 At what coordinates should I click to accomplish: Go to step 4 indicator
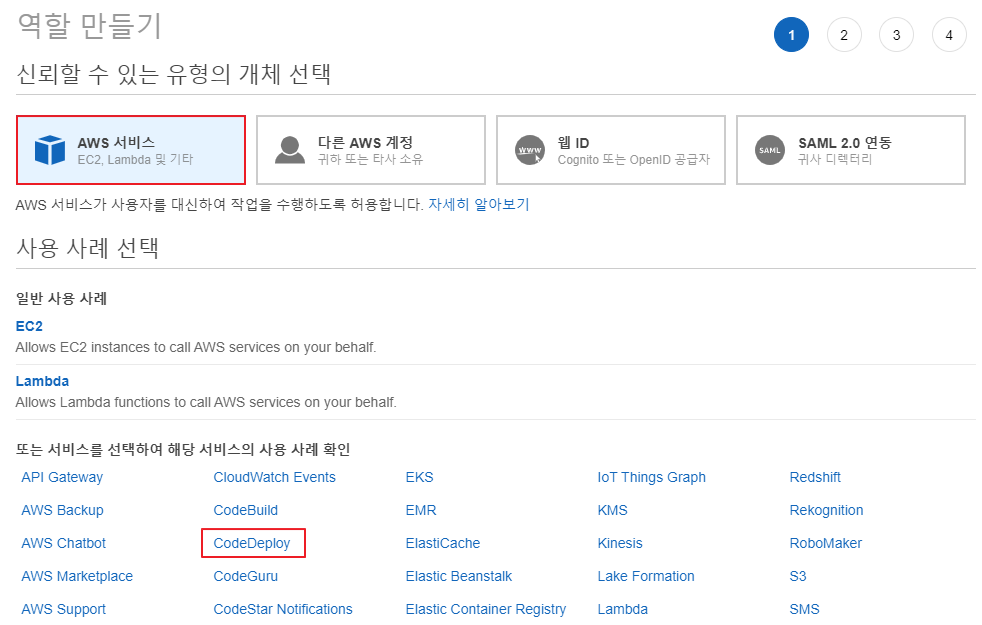tap(949, 35)
